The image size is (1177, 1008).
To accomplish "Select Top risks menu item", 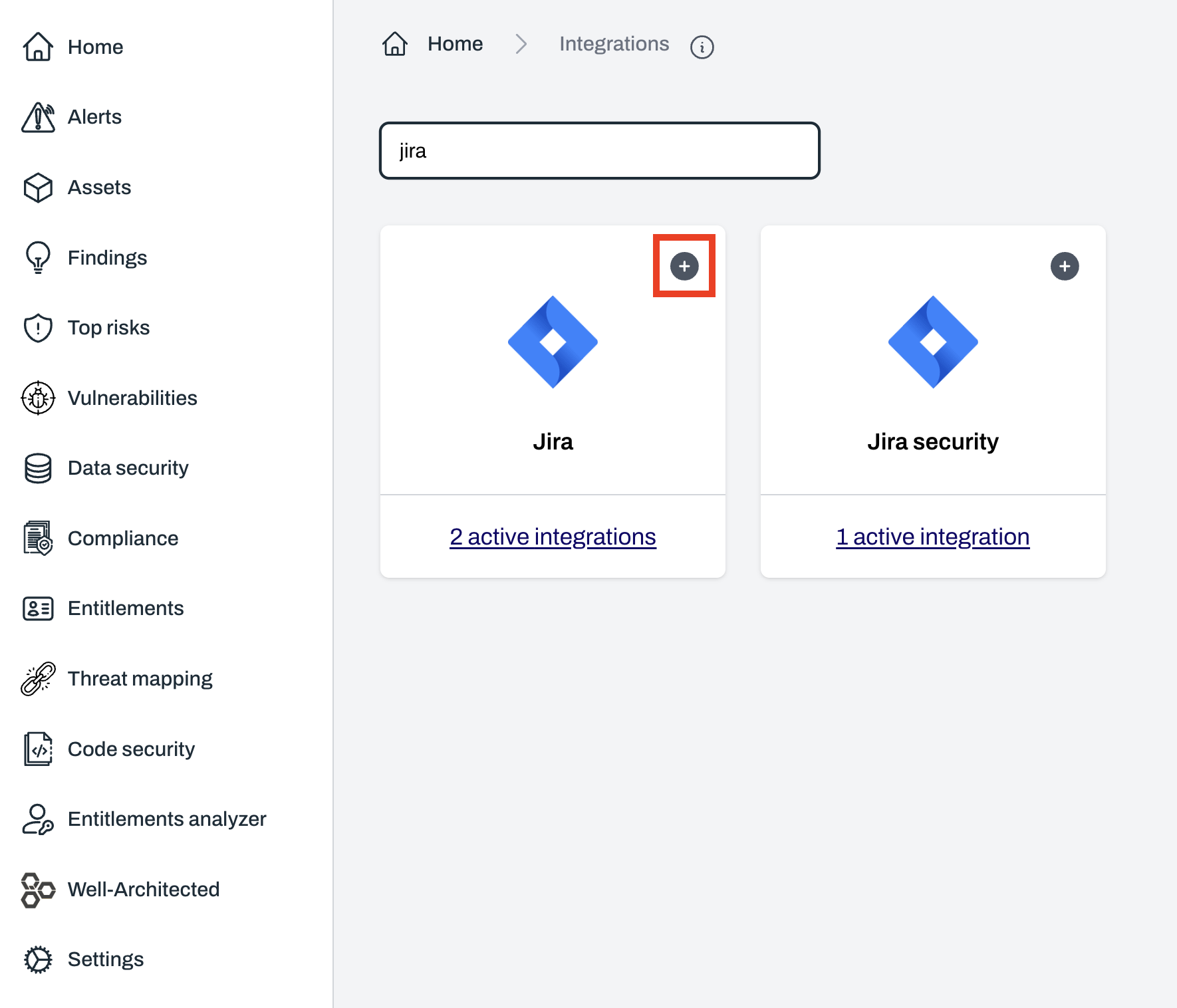I will pos(108,328).
